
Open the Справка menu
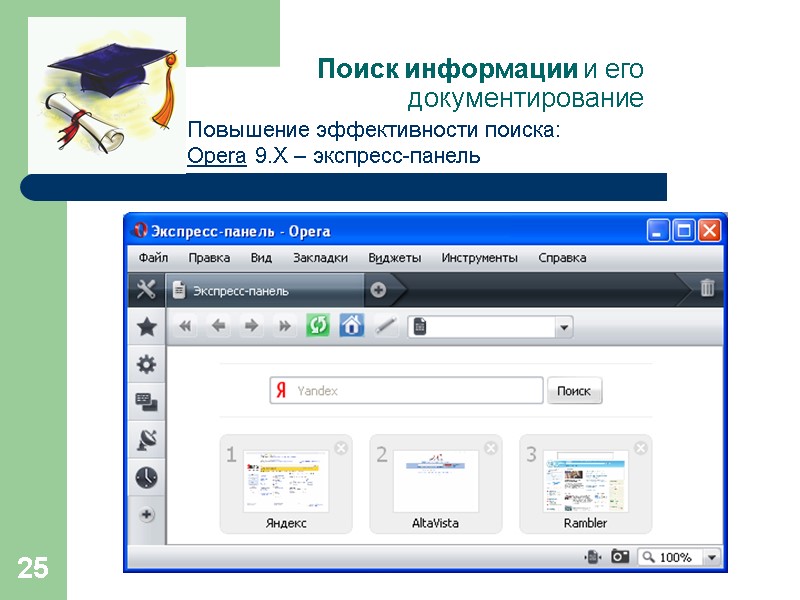pos(562,258)
